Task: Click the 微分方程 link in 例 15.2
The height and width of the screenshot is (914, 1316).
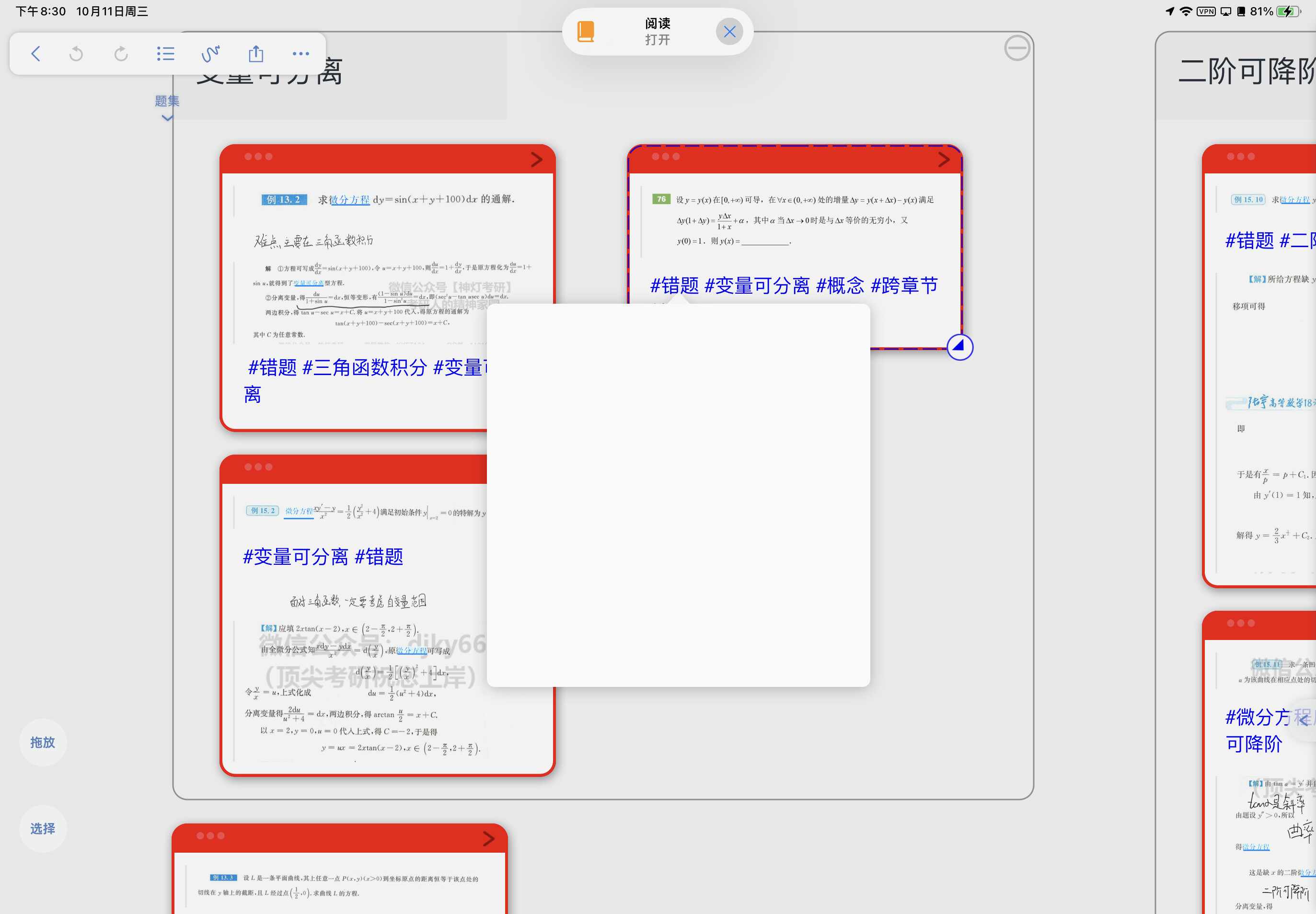Action: click(299, 511)
